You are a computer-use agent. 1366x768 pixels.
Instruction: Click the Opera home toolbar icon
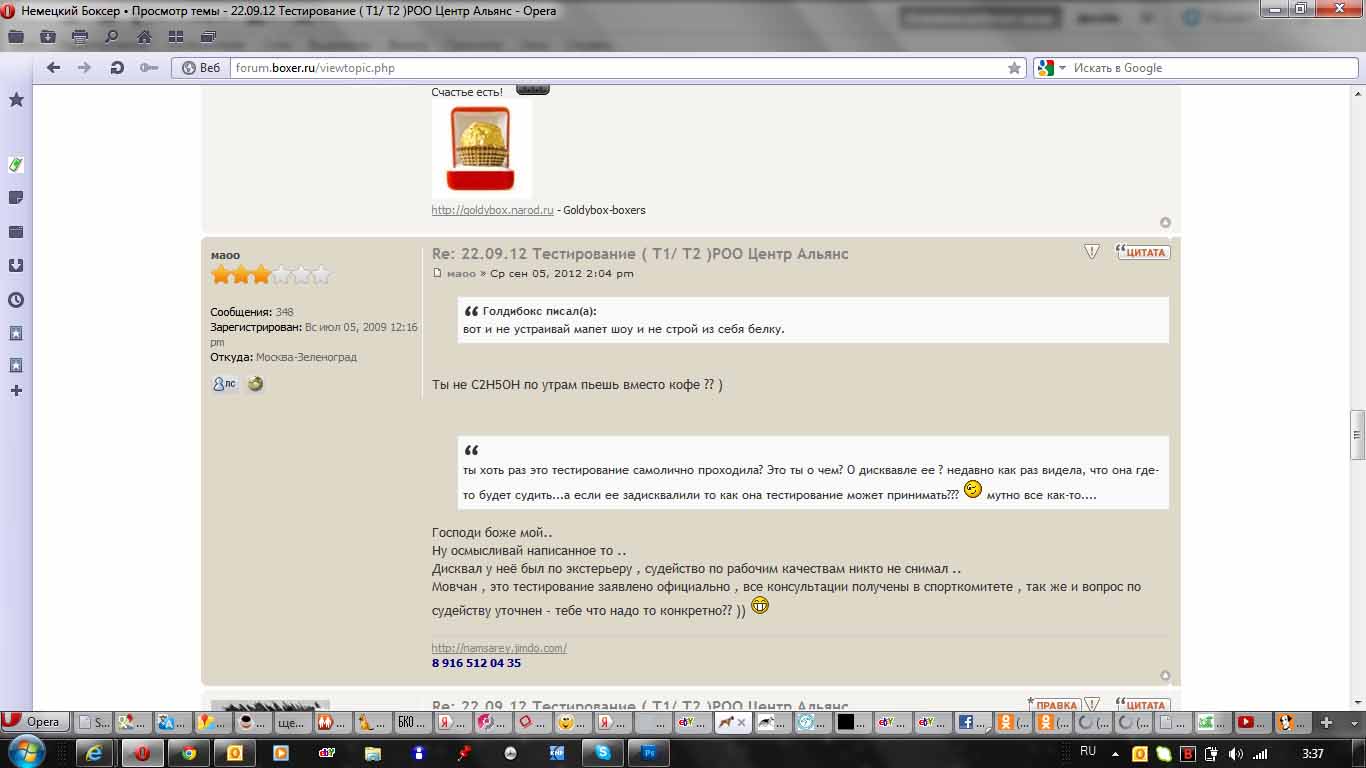[x=144, y=37]
